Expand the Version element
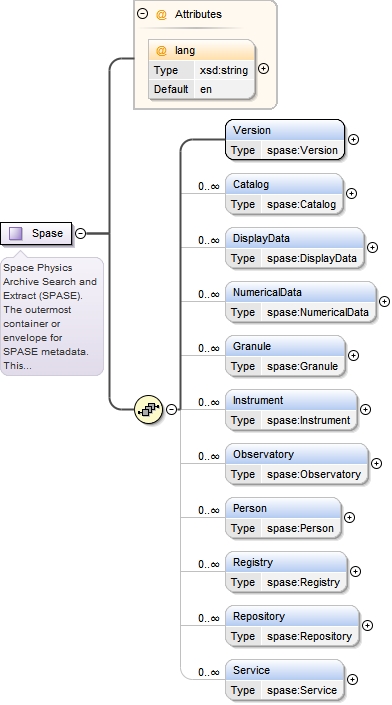Screen dimensions: 392x705 (x=354, y=140)
